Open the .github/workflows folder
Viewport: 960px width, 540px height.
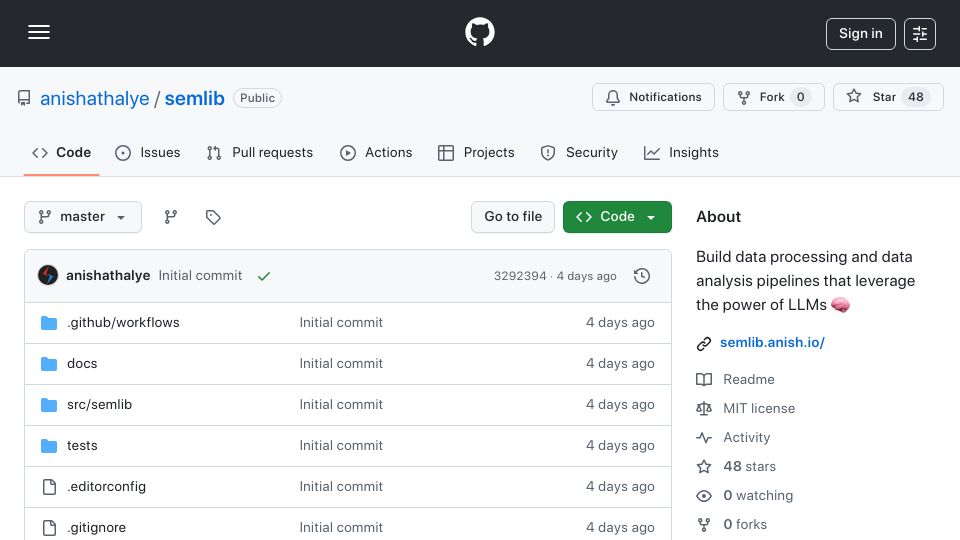point(123,323)
